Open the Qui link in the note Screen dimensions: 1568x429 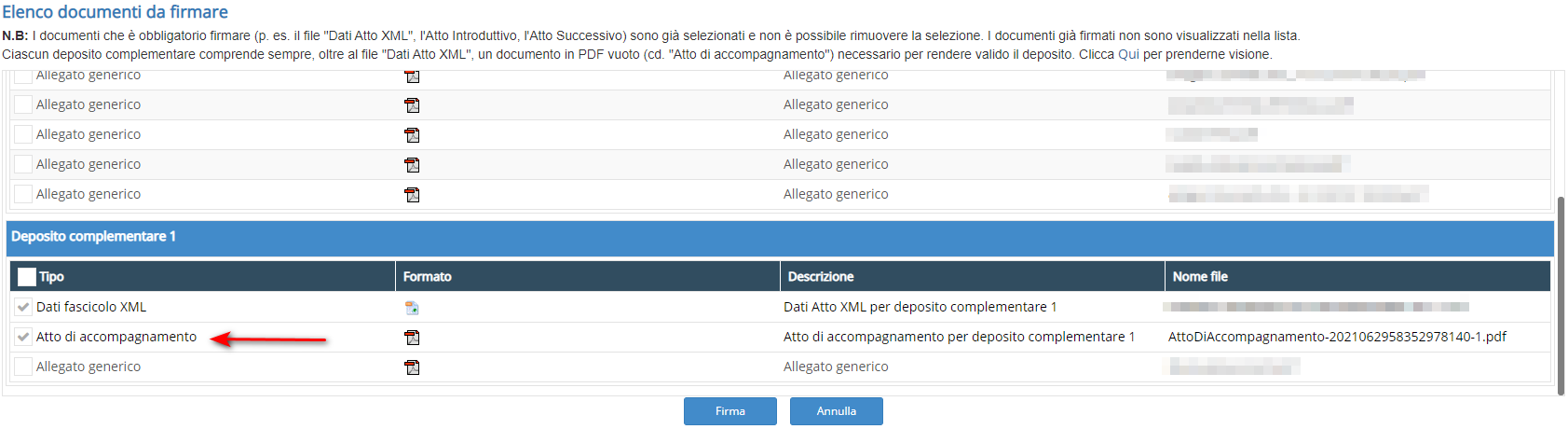[x=1128, y=54]
